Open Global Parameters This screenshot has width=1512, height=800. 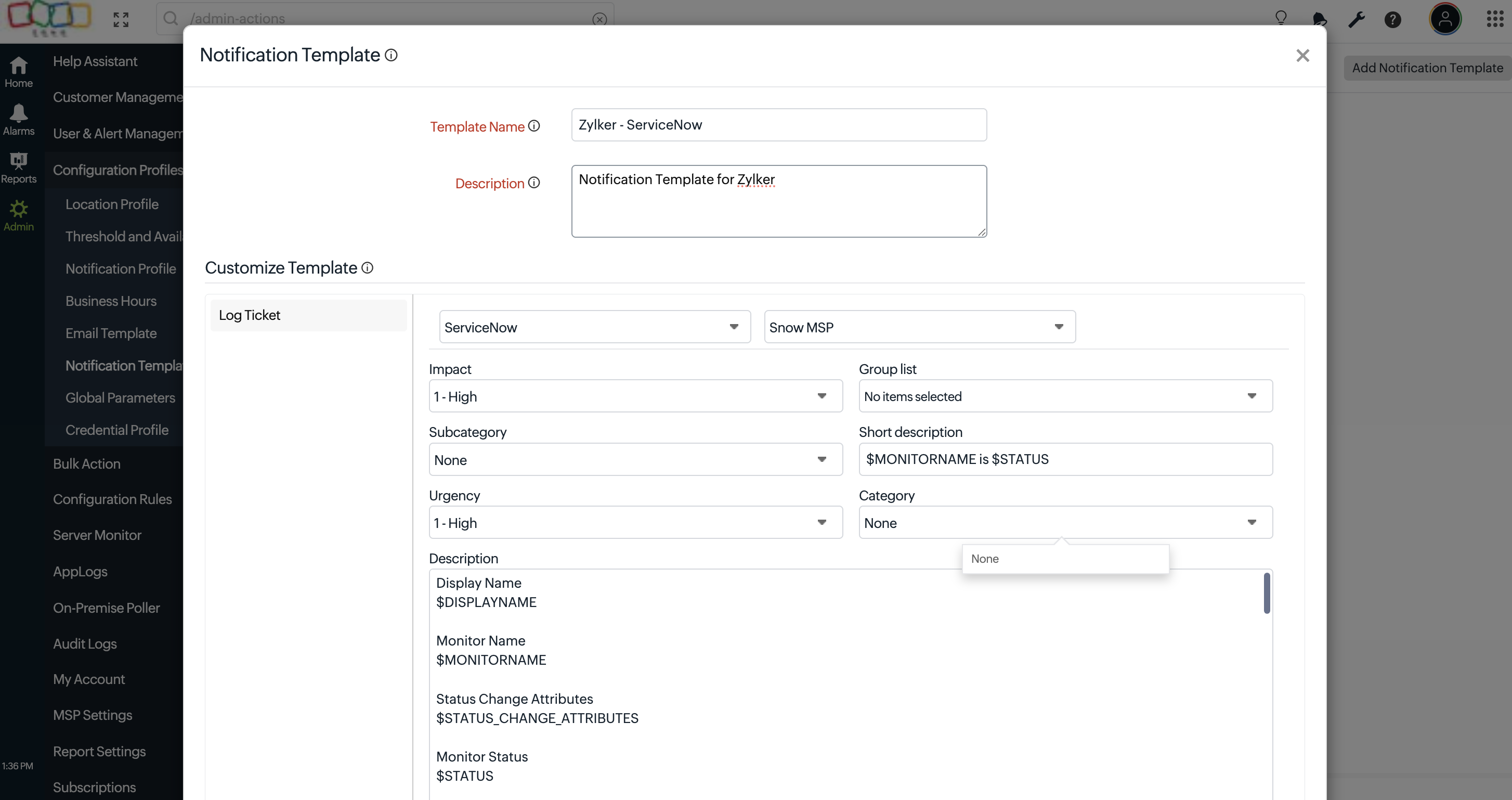click(120, 397)
